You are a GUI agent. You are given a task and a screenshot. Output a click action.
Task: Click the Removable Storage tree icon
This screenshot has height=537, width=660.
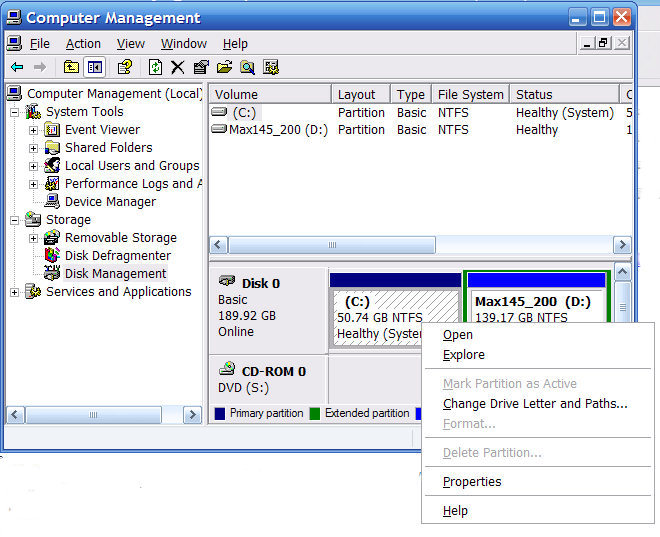pos(52,238)
